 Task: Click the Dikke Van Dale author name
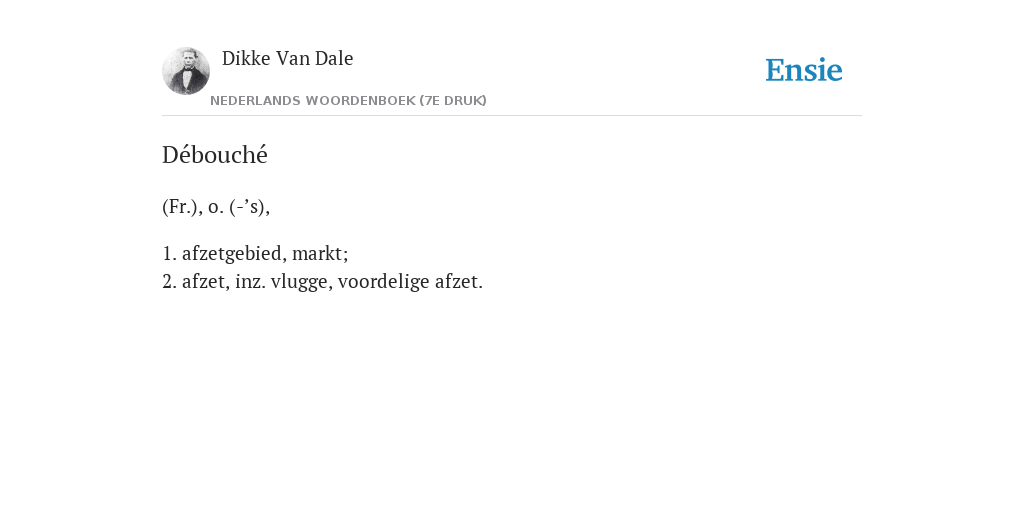[287, 58]
